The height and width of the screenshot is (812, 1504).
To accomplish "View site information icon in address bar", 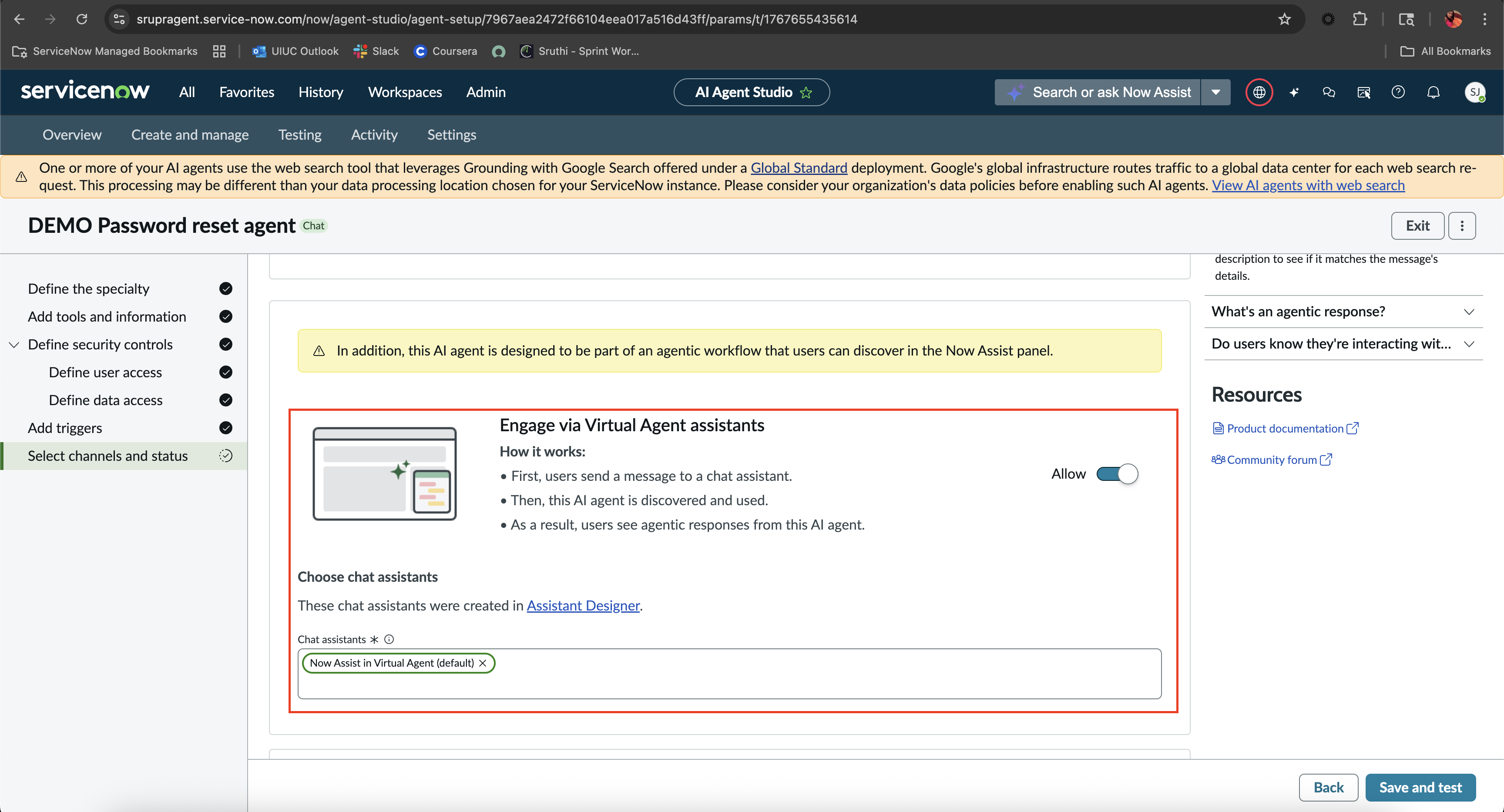I will click(x=120, y=19).
